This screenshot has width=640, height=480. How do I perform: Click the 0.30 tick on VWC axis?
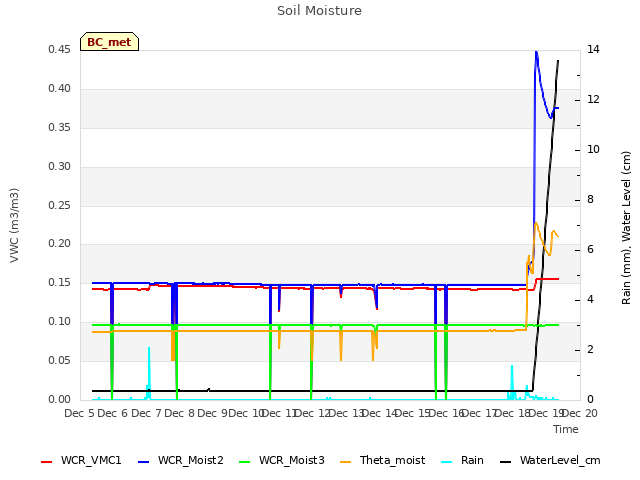pos(59,167)
